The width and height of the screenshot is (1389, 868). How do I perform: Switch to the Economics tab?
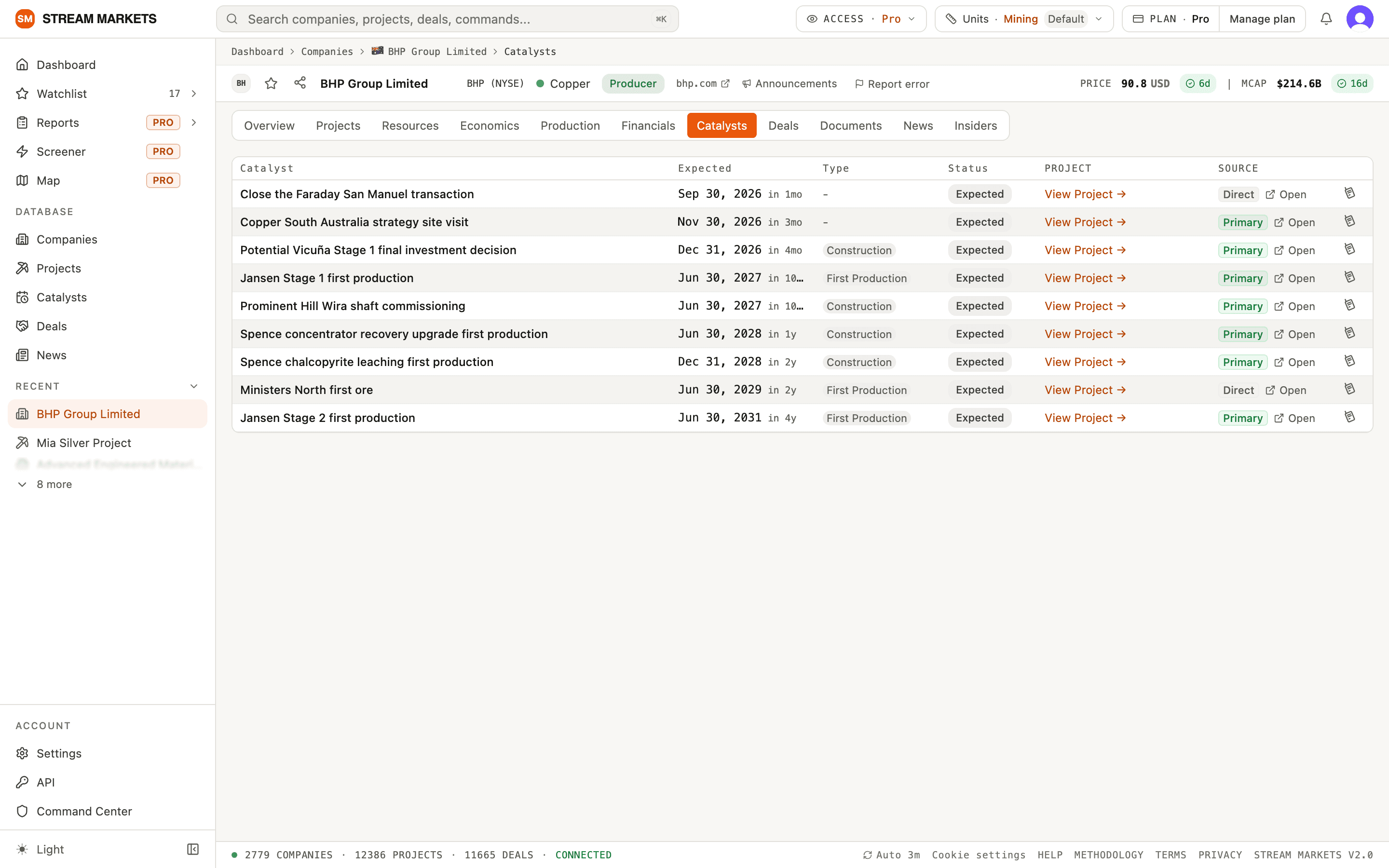[x=489, y=126]
